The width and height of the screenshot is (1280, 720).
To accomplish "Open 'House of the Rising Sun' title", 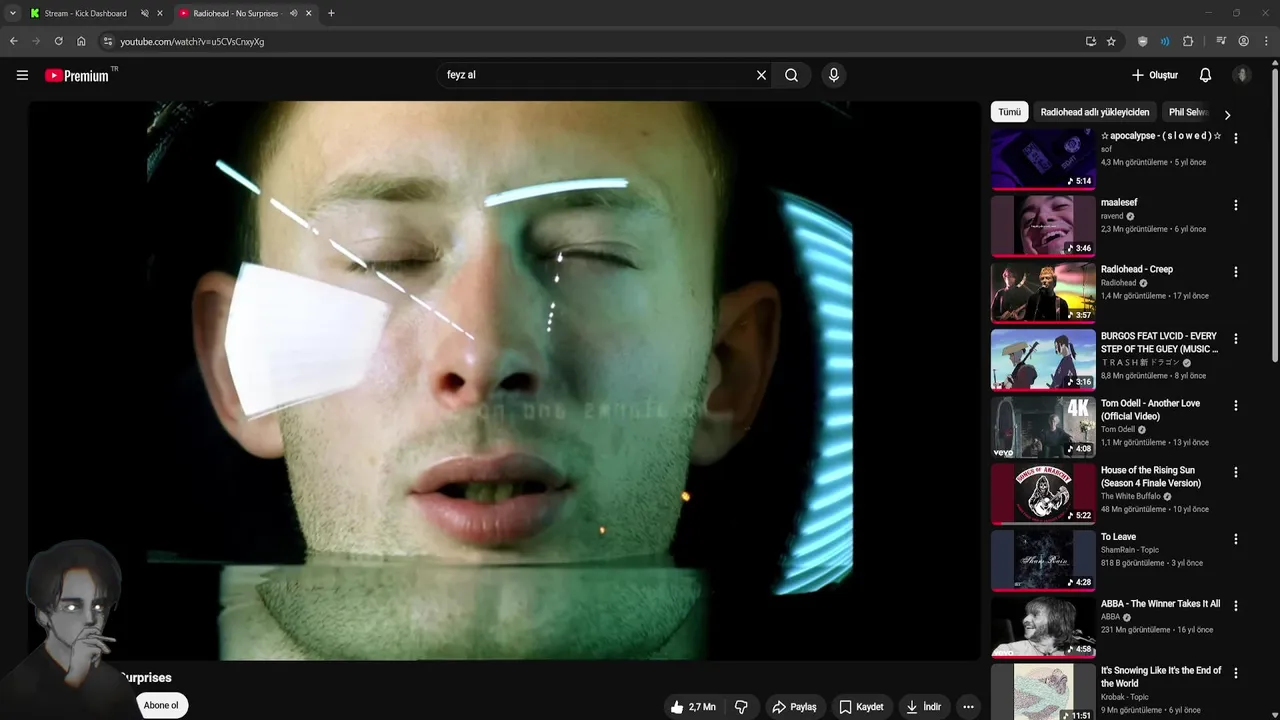I will point(1151,477).
